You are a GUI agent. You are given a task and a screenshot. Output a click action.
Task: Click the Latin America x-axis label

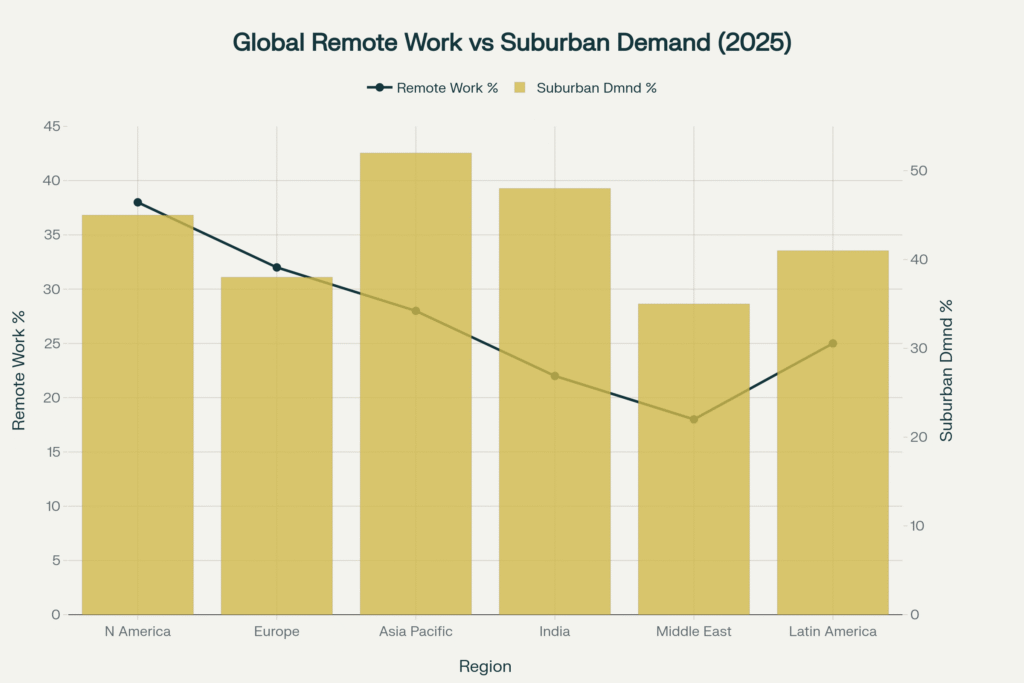click(x=832, y=632)
